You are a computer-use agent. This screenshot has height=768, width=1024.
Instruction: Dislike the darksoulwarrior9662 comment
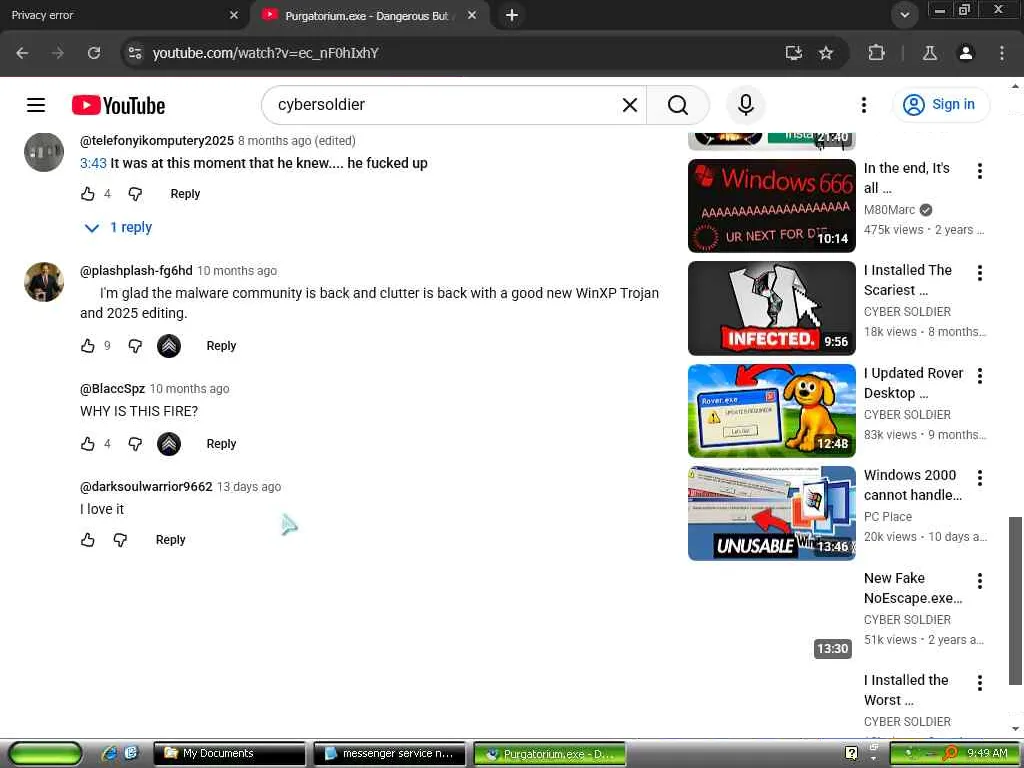click(x=120, y=540)
